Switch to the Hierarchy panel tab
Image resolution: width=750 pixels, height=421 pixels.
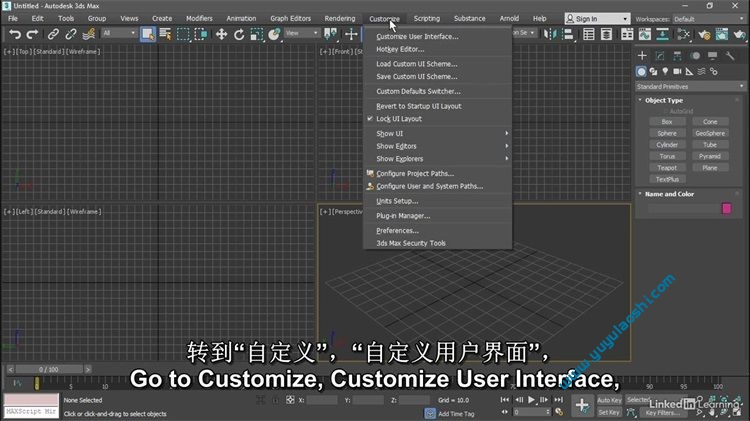pyautogui.click(x=677, y=55)
